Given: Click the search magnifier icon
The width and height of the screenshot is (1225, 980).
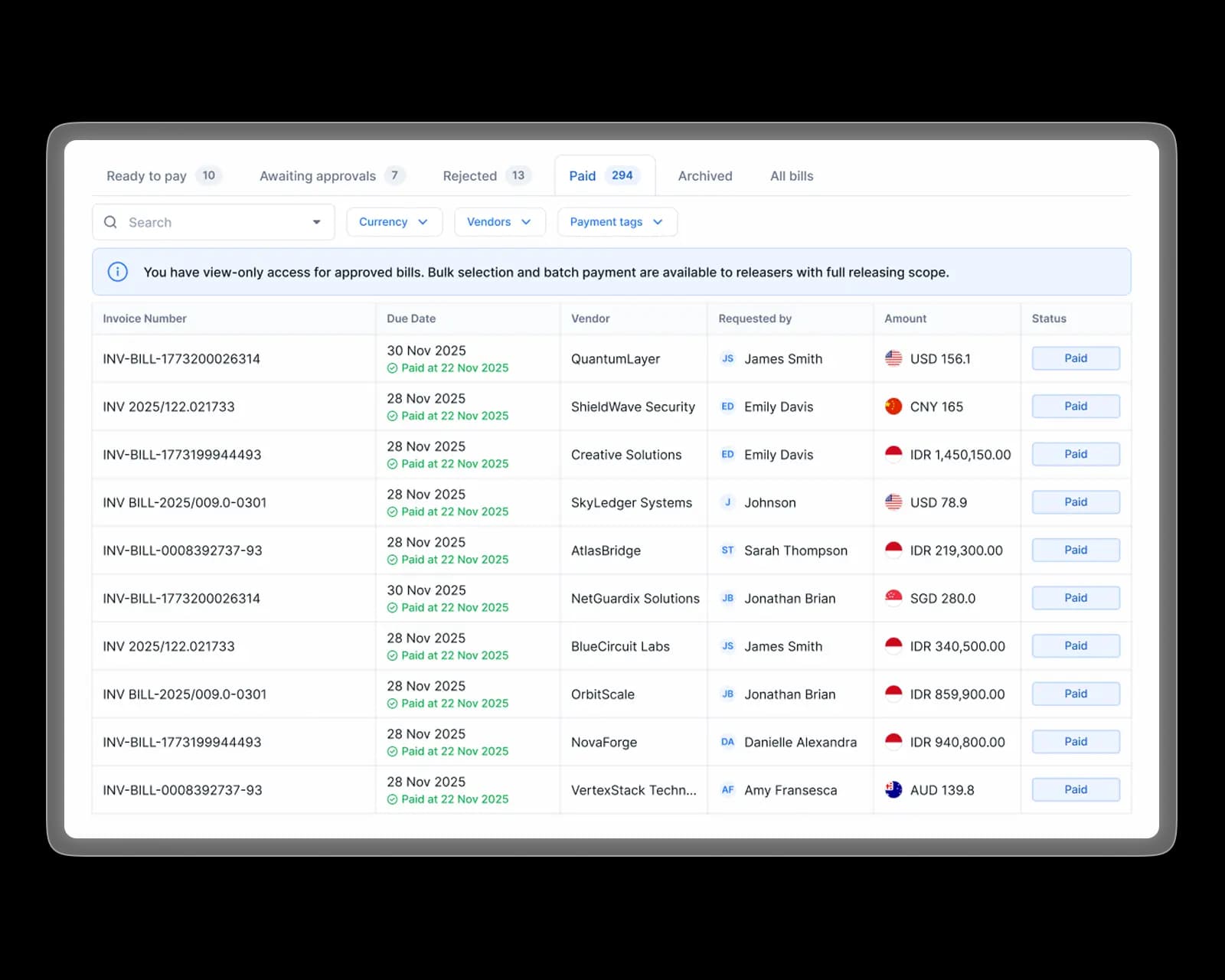Looking at the screenshot, I should (112, 222).
